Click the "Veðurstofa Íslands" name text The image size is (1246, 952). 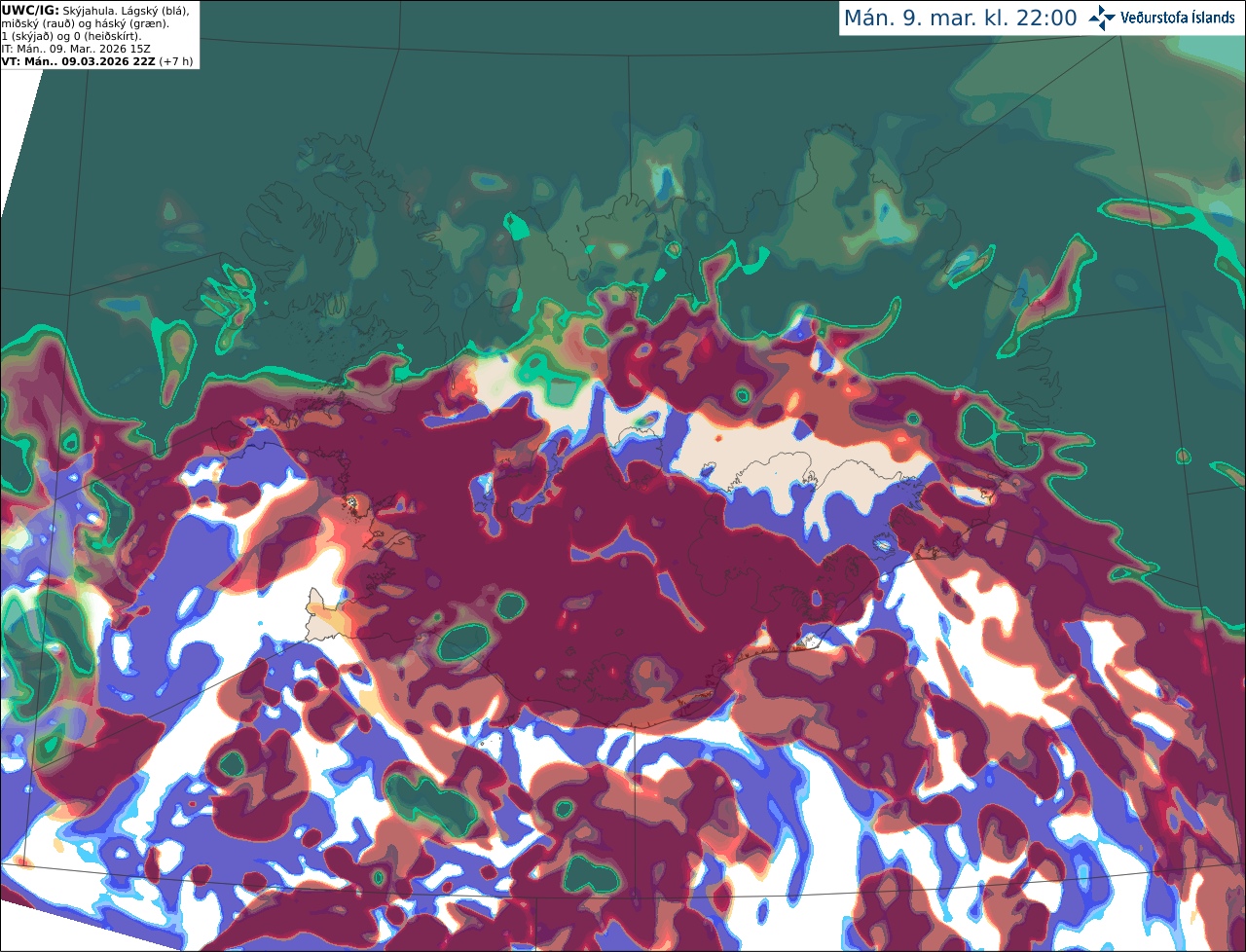pos(1178,18)
